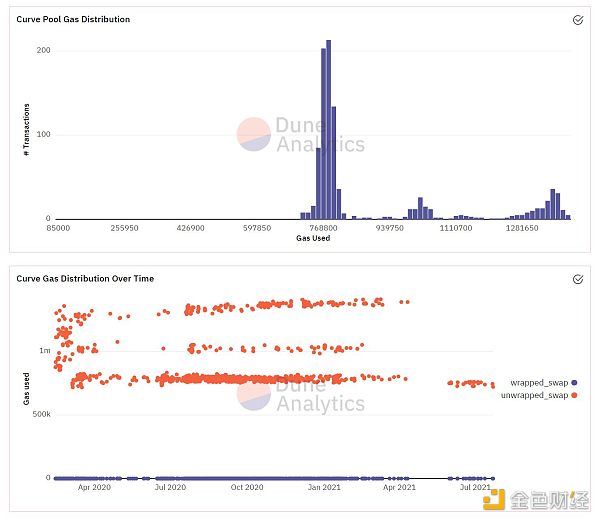
Task: Click the verified checkmark icon on Curve Pool Gas Distribution
Action: 577,19
